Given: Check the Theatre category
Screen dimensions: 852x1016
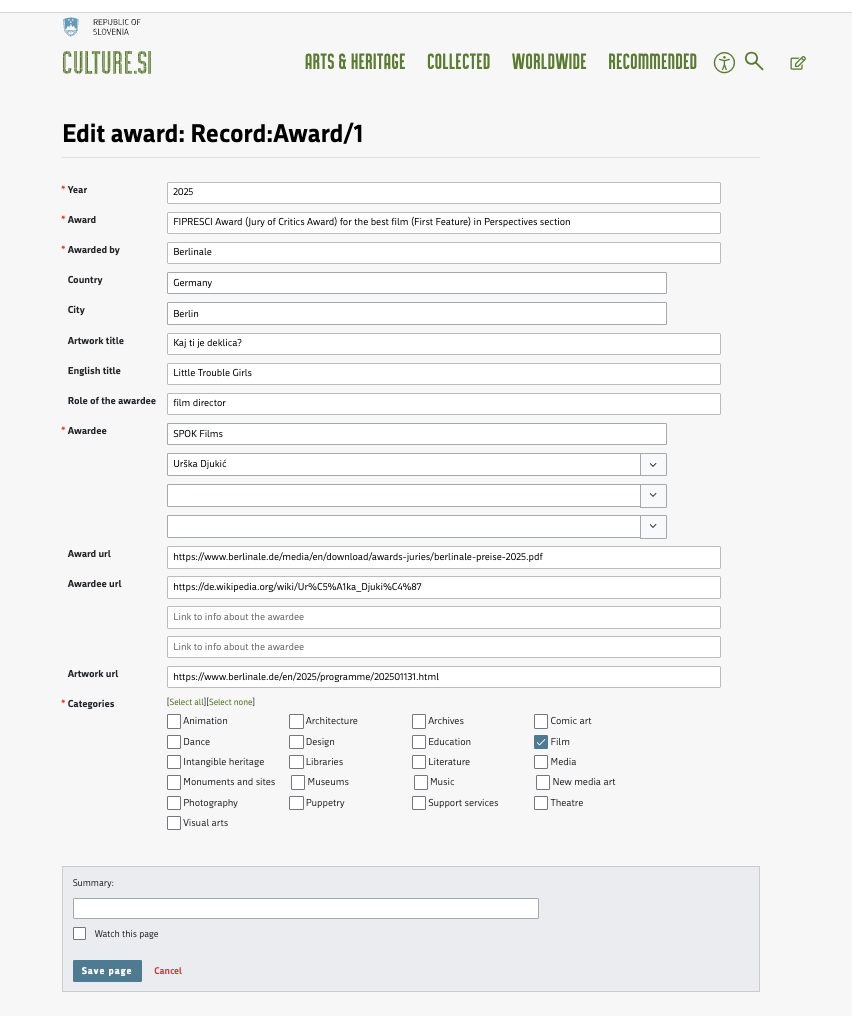Looking at the screenshot, I should pyautogui.click(x=541, y=803).
